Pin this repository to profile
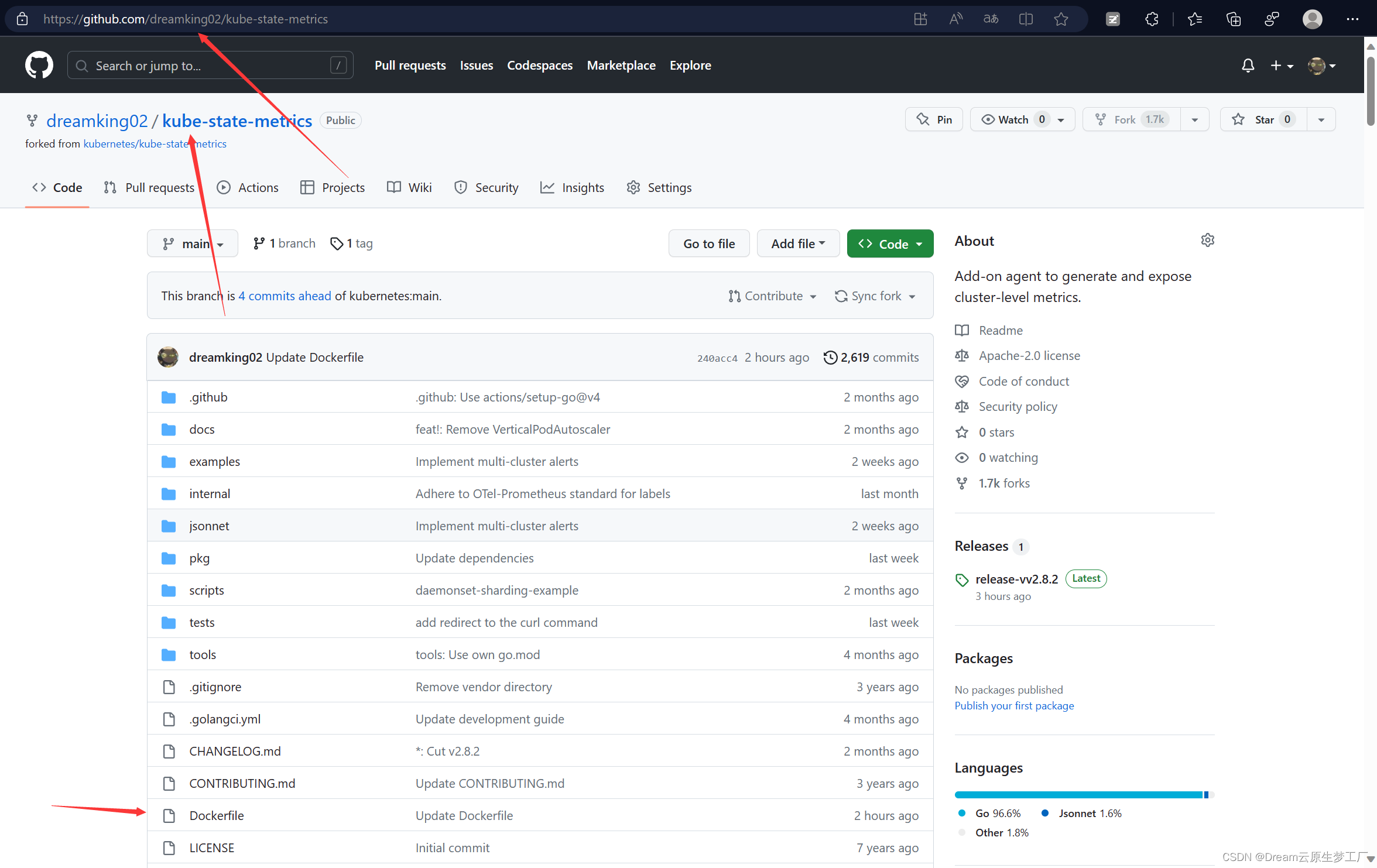This screenshot has height=868, width=1377. click(x=934, y=119)
